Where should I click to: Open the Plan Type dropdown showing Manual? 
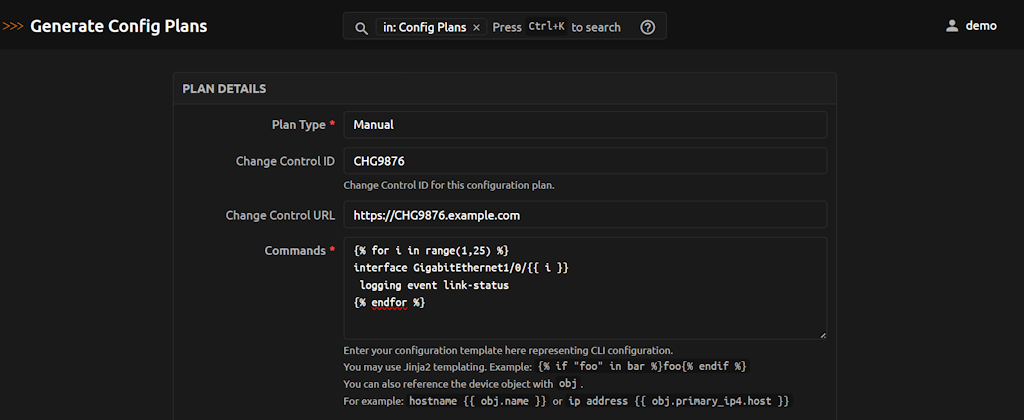pyautogui.click(x=585, y=125)
